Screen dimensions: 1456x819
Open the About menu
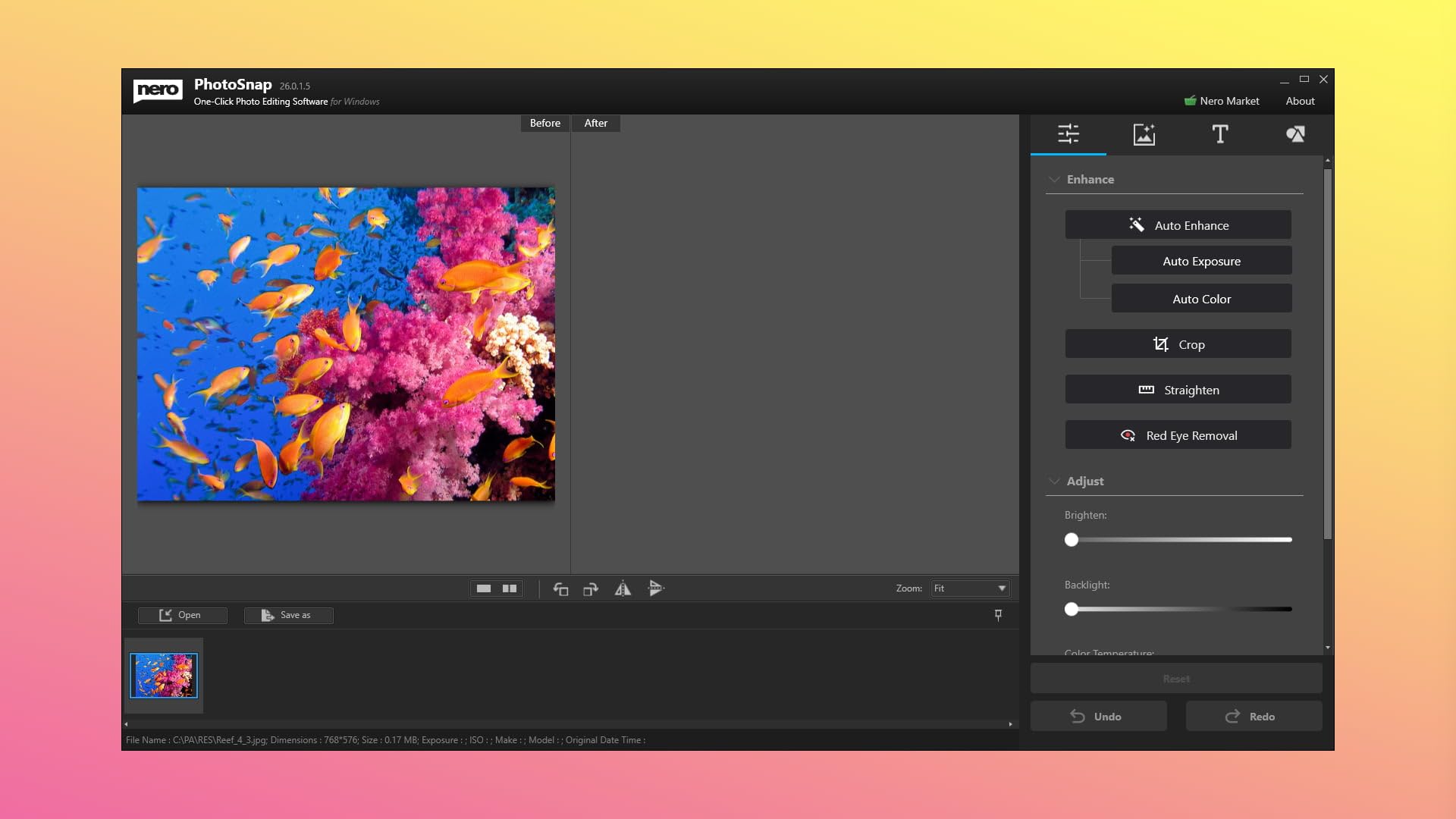pyautogui.click(x=1300, y=101)
